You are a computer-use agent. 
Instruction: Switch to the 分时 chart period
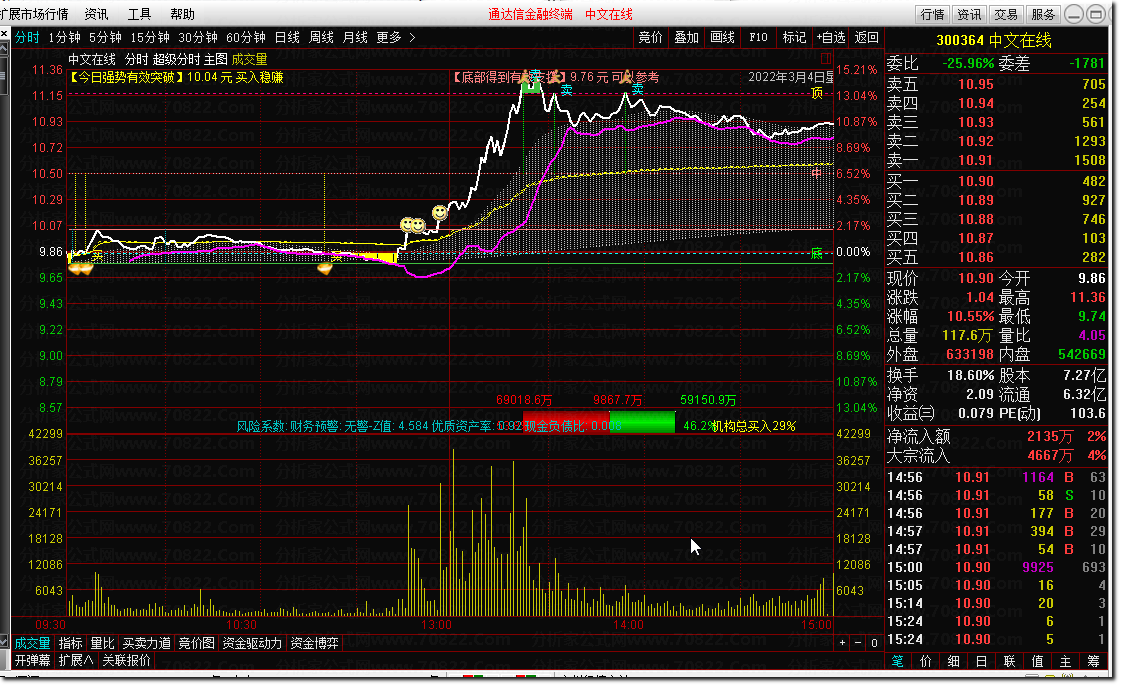tap(27, 37)
